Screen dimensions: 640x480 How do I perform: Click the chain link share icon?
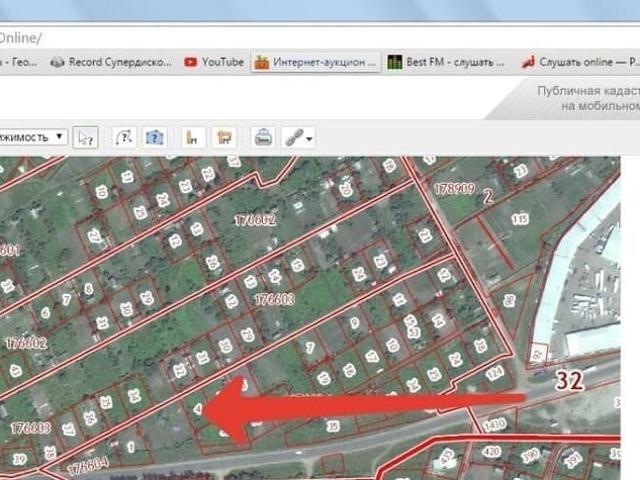click(x=294, y=138)
